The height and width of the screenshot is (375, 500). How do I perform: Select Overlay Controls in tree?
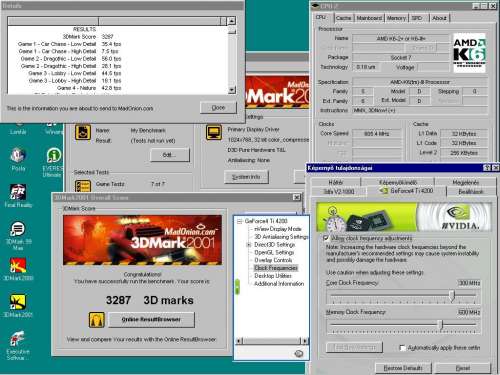(273, 260)
